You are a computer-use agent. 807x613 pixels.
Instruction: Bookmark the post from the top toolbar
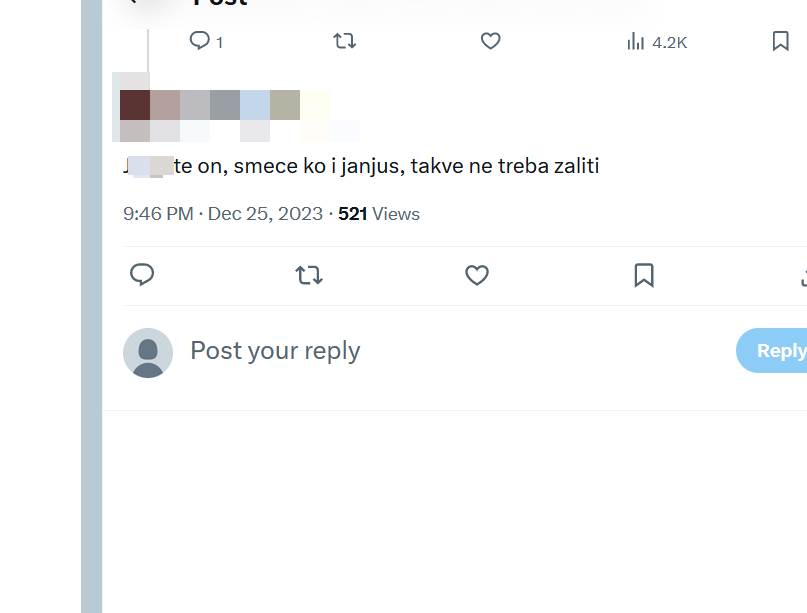pyautogui.click(x=780, y=41)
